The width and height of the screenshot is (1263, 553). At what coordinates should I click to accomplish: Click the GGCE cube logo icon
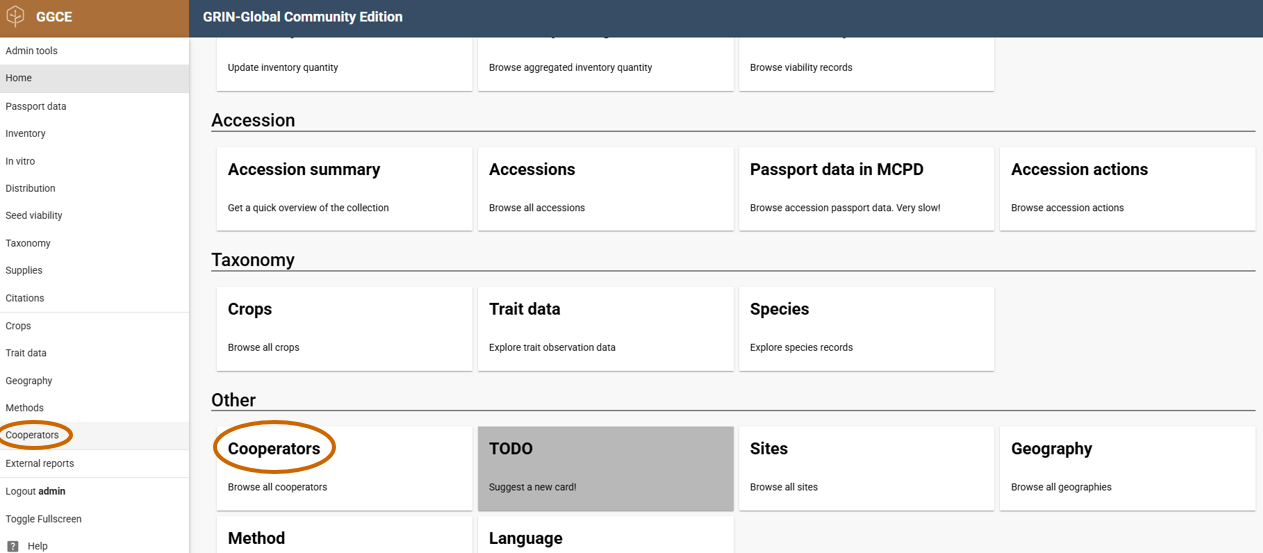pos(16,17)
